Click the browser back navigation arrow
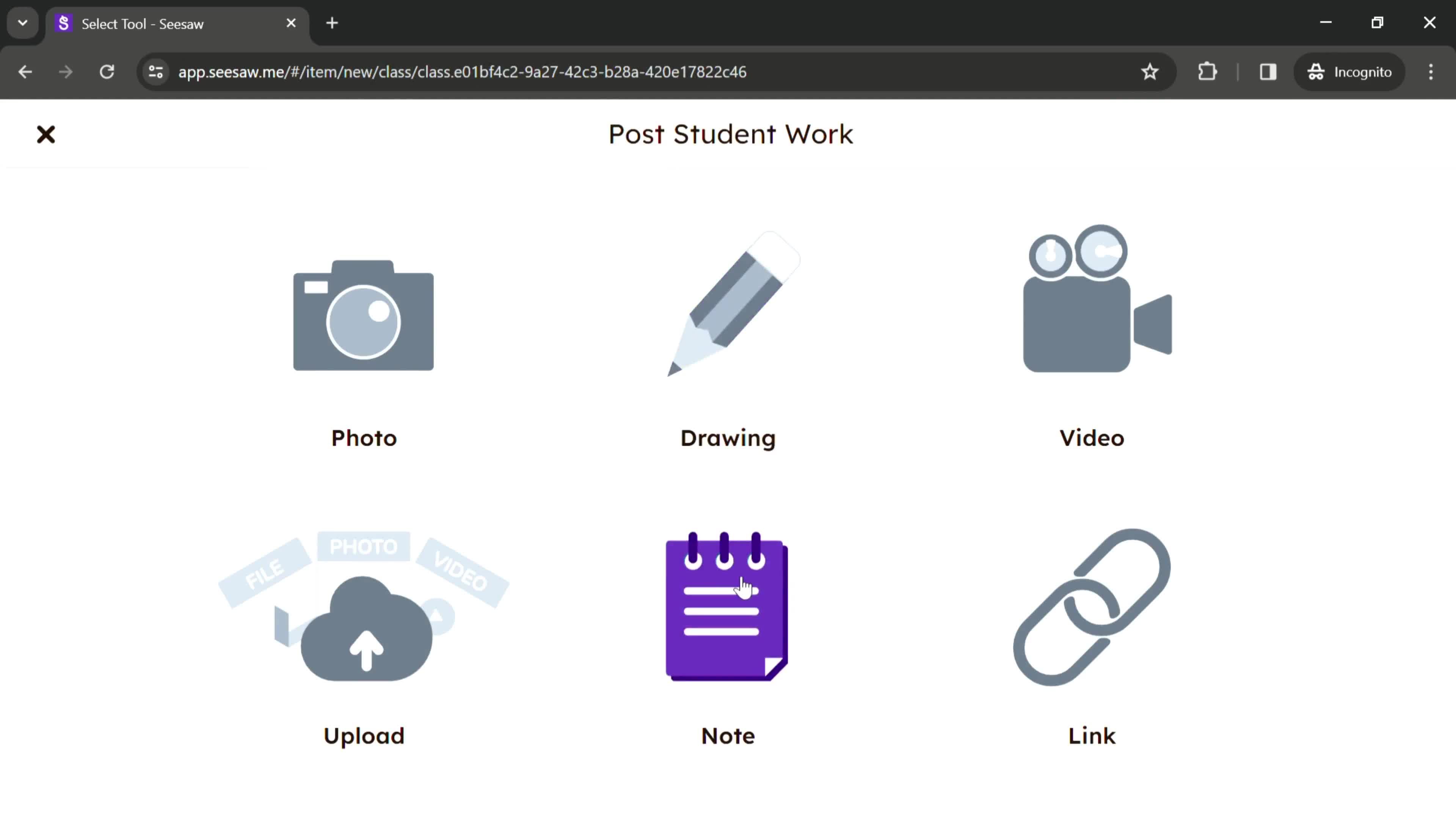 coord(25,71)
